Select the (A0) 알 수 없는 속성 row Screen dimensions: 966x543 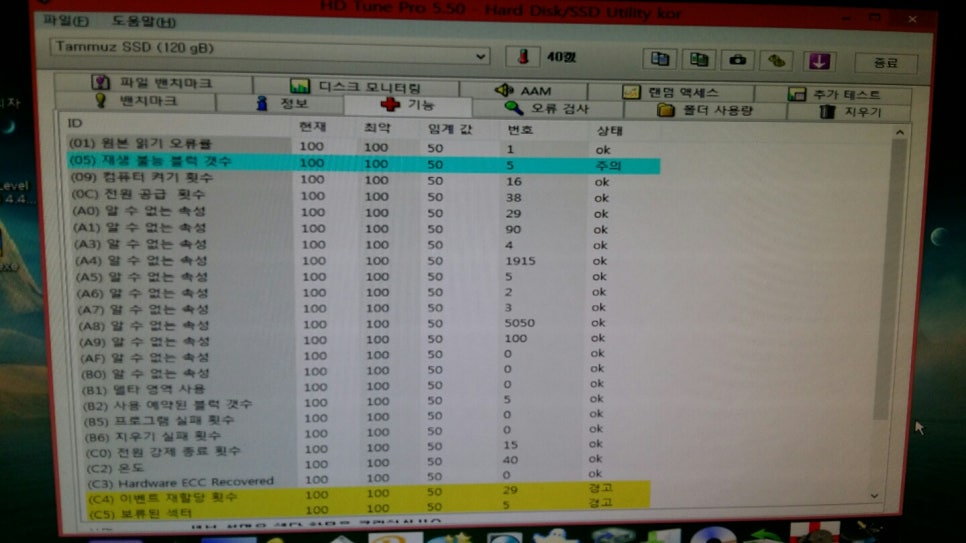363,212
